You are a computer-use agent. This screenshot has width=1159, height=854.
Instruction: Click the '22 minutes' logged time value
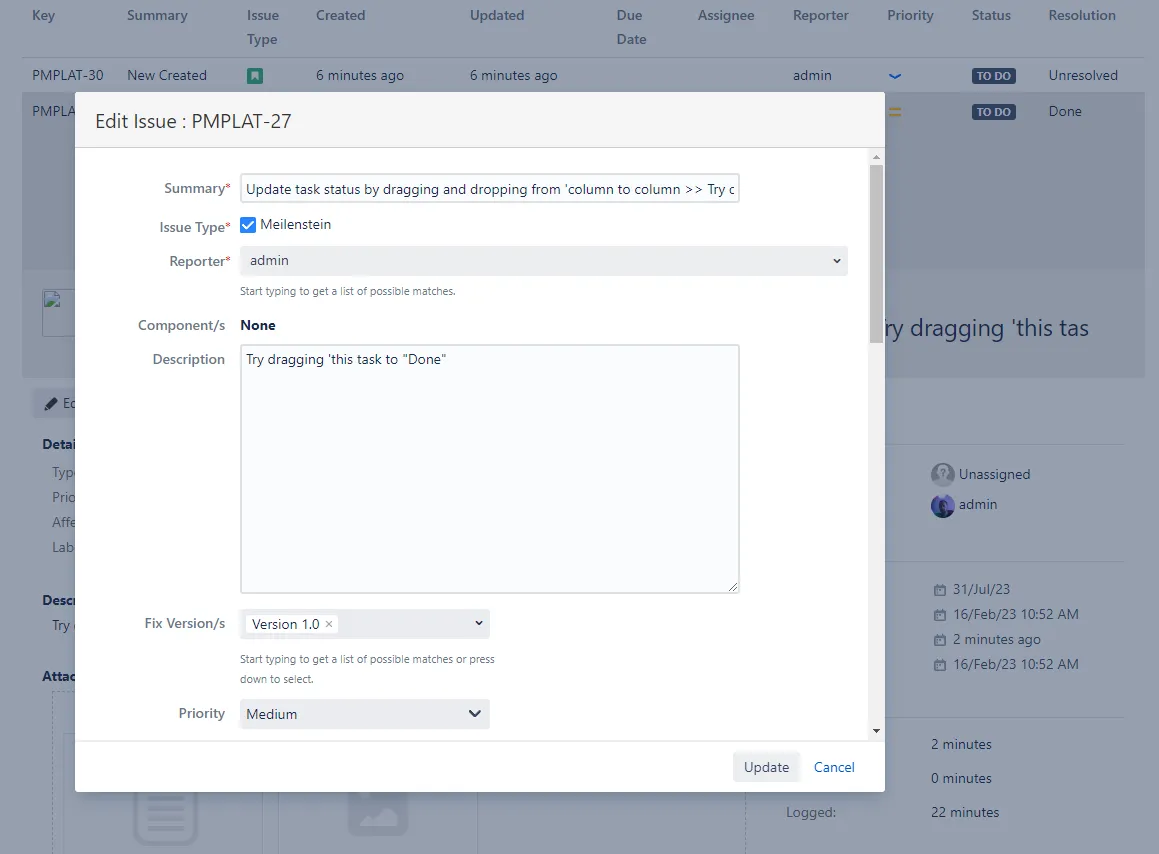pyautogui.click(x=965, y=813)
